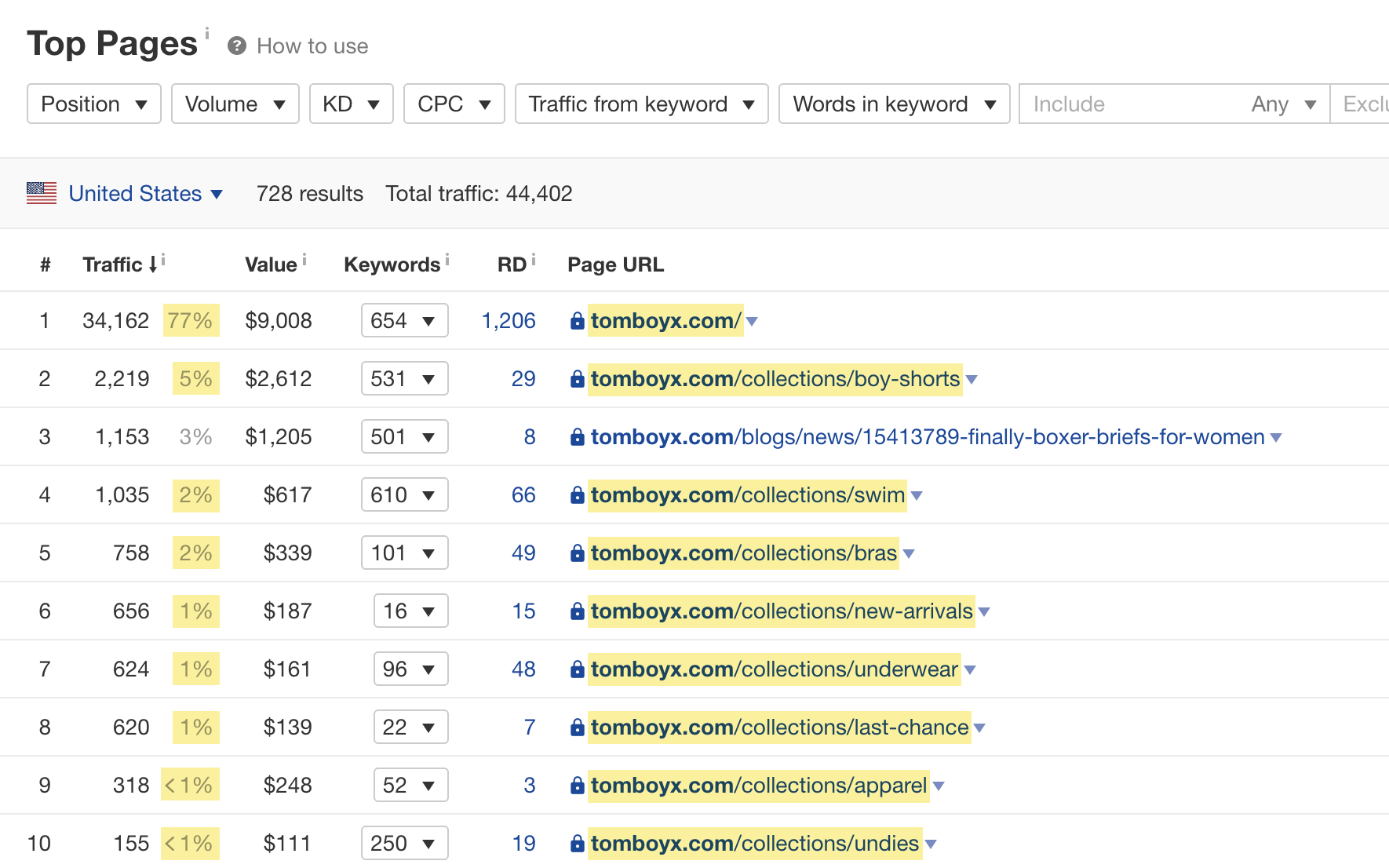Click the 1,206 referring domains link
This screenshot has height=868, width=1389.
(508, 320)
